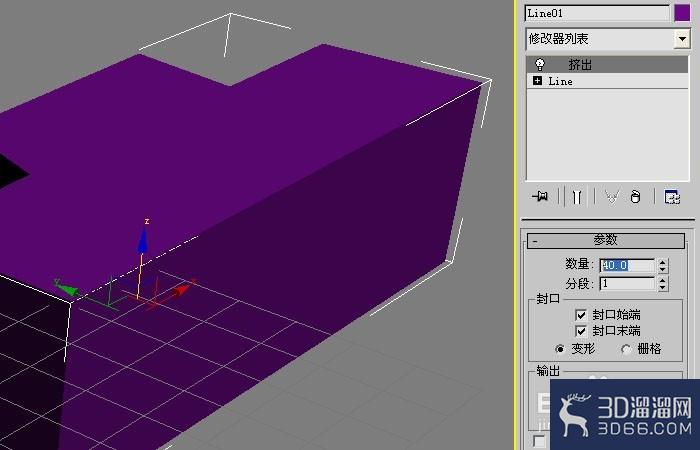Click Remove Modifier trash icon
The image size is (700, 450).
(635, 196)
